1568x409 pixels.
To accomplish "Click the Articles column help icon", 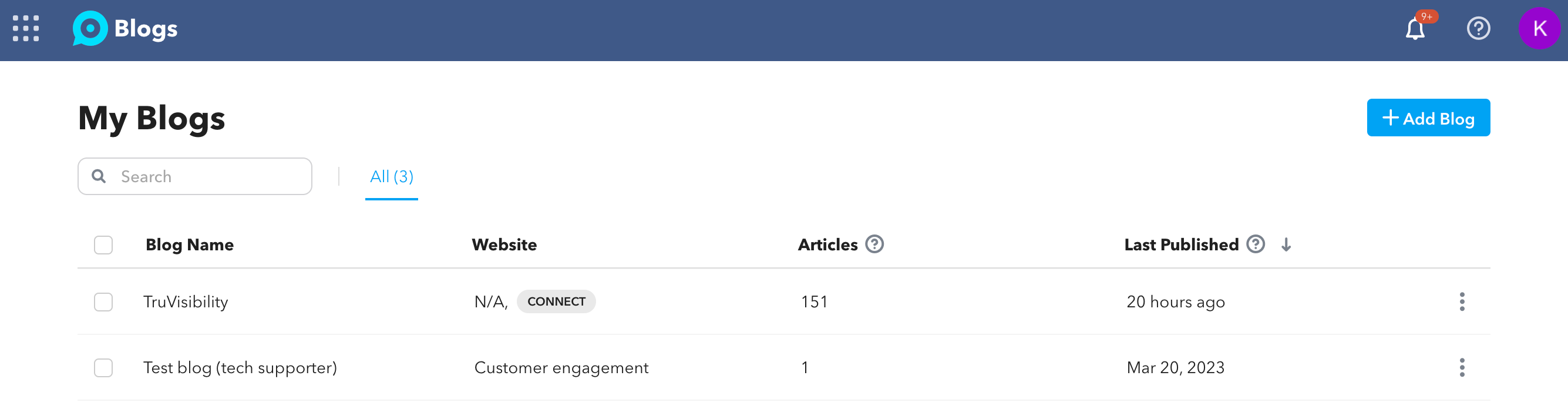I will (x=874, y=244).
